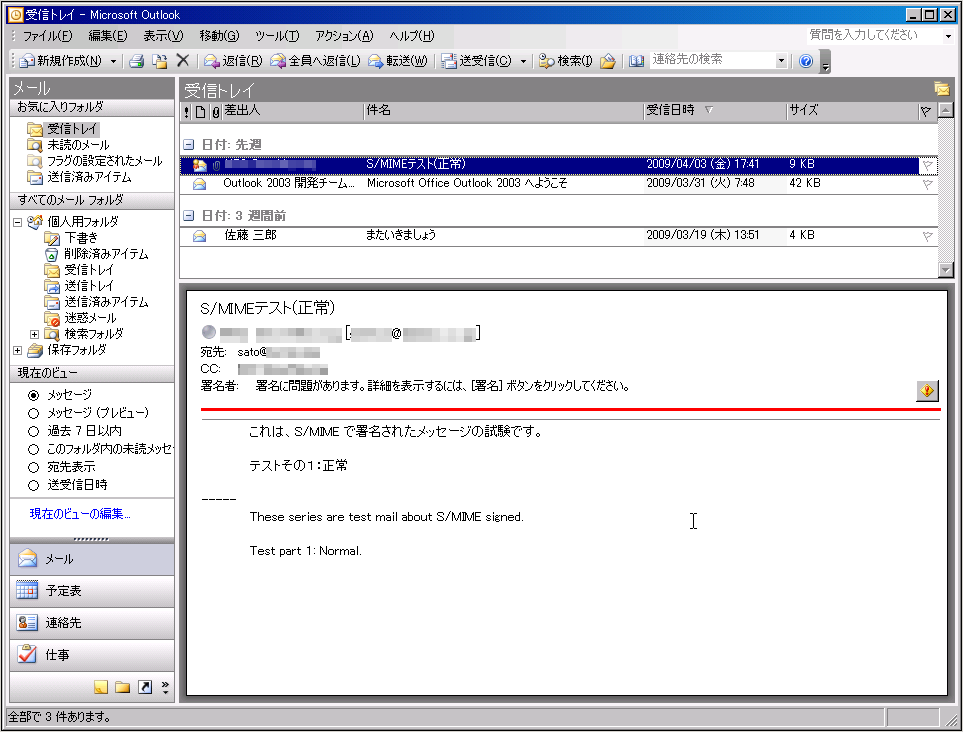963x732 pixels.
Task: Open the 連絡先の検索 dropdown arrow
Action: click(x=781, y=60)
